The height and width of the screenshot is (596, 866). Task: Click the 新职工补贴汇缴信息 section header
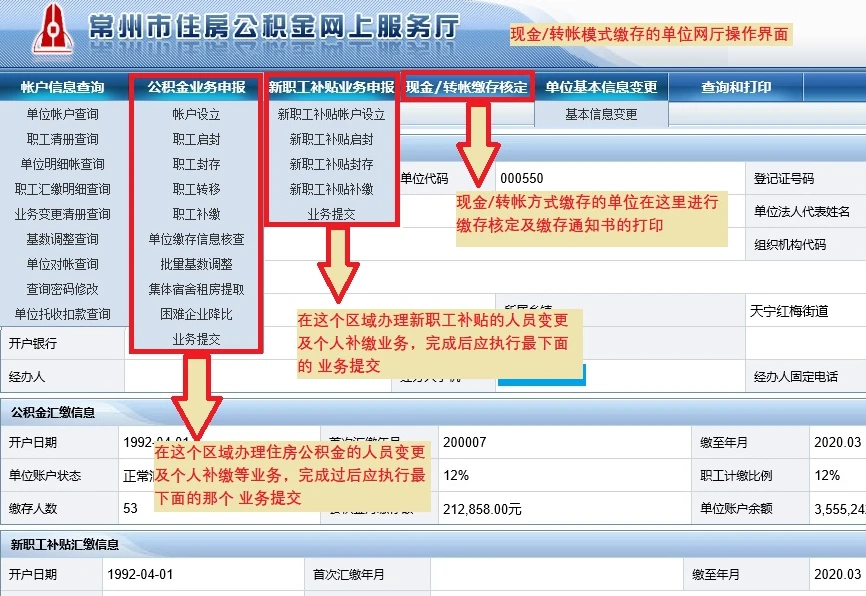pos(65,545)
